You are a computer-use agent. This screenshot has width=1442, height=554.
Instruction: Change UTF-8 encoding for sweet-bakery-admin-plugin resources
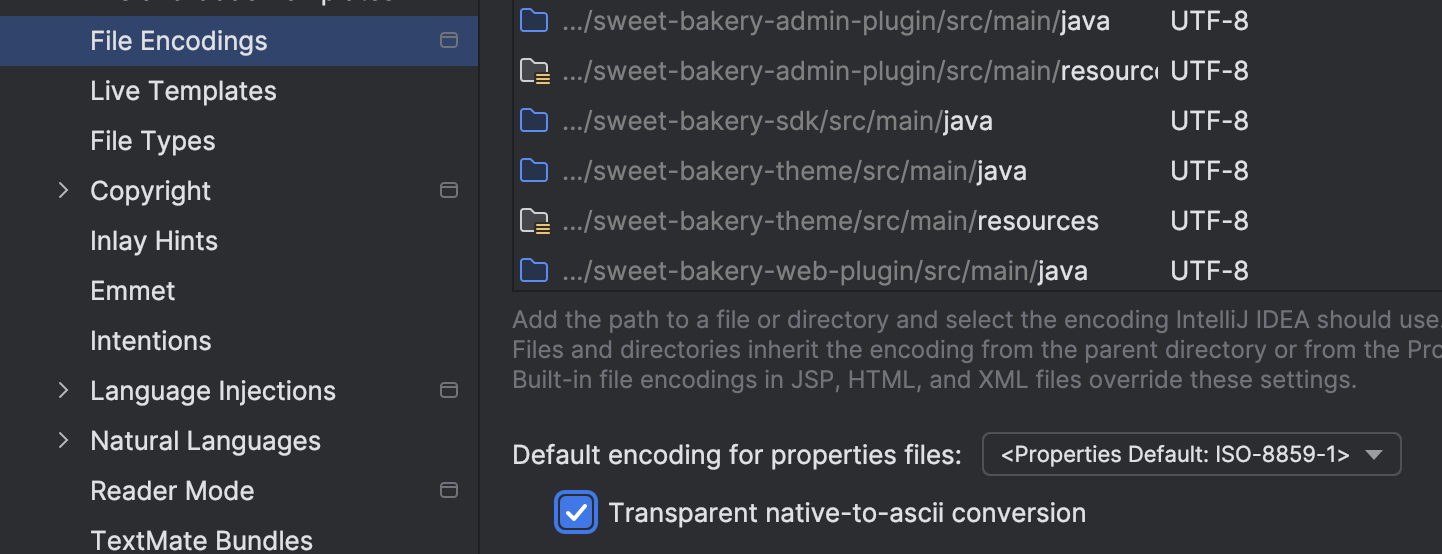[1209, 71]
